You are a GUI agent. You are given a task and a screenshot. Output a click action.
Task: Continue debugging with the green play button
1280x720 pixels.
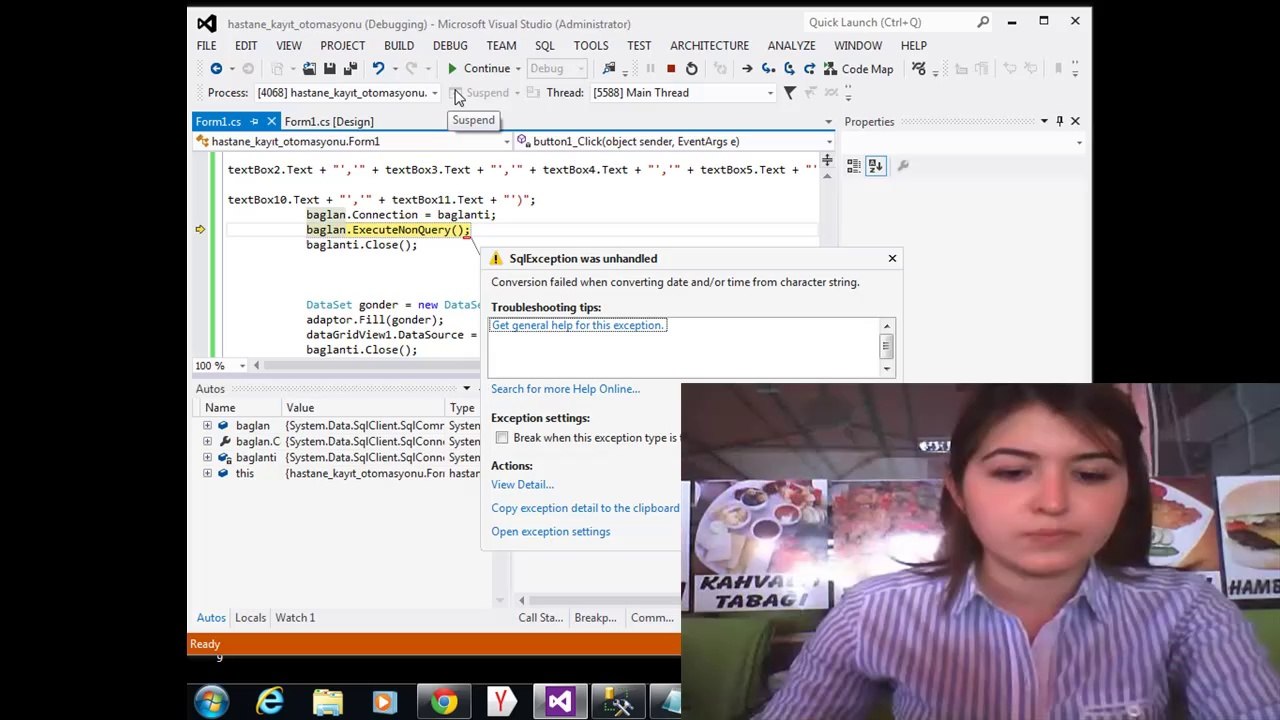pos(452,69)
